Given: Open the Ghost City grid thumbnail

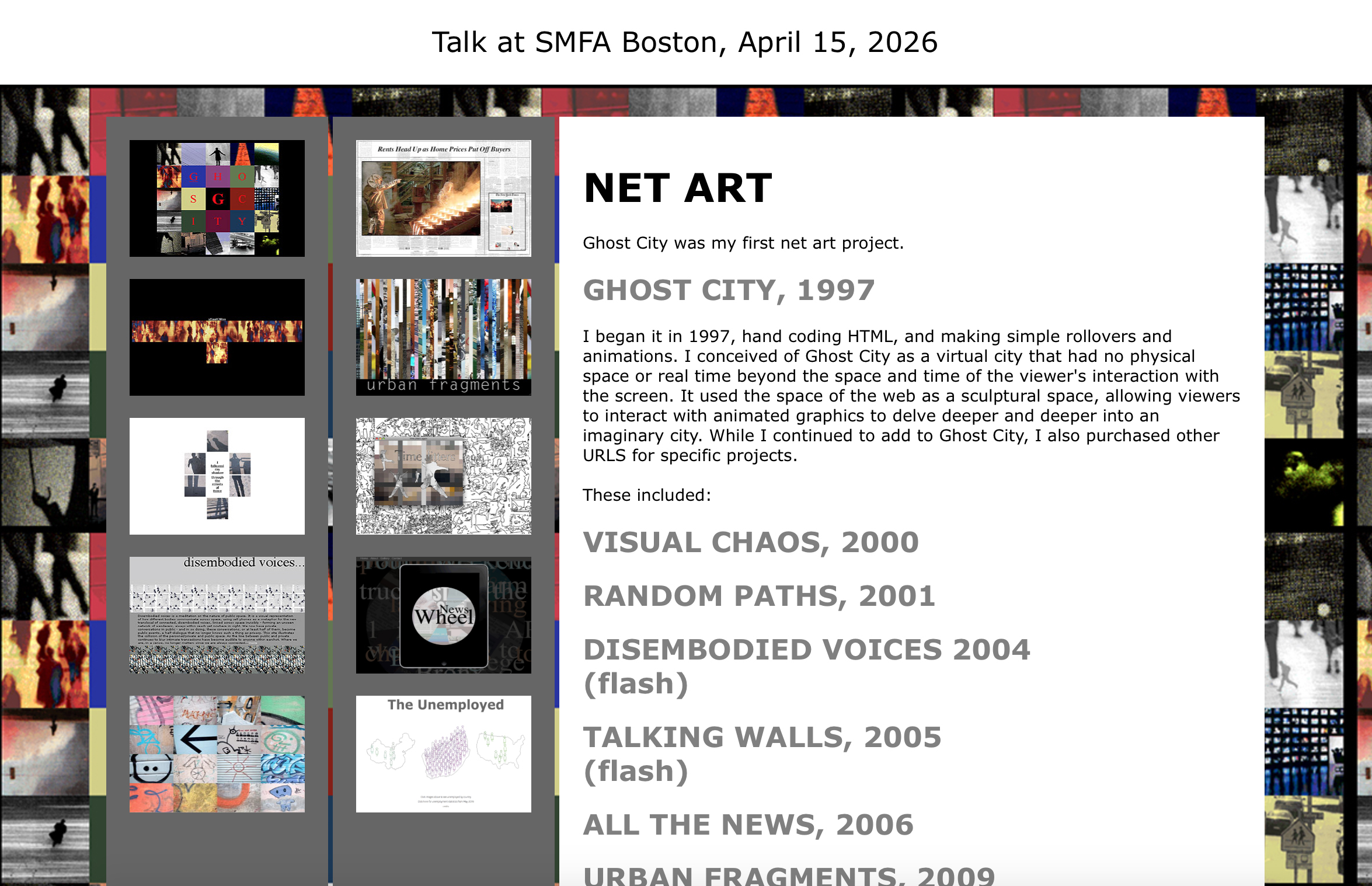Looking at the screenshot, I should [217, 198].
